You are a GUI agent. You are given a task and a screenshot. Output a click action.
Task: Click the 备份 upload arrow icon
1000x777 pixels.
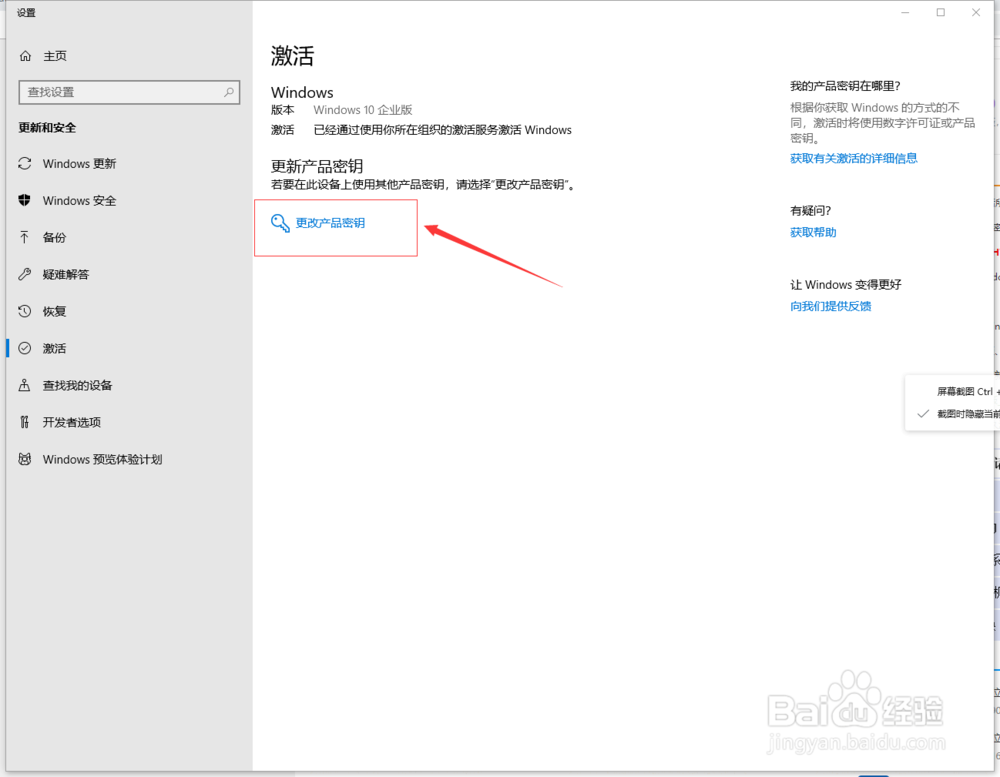(25, 237)
